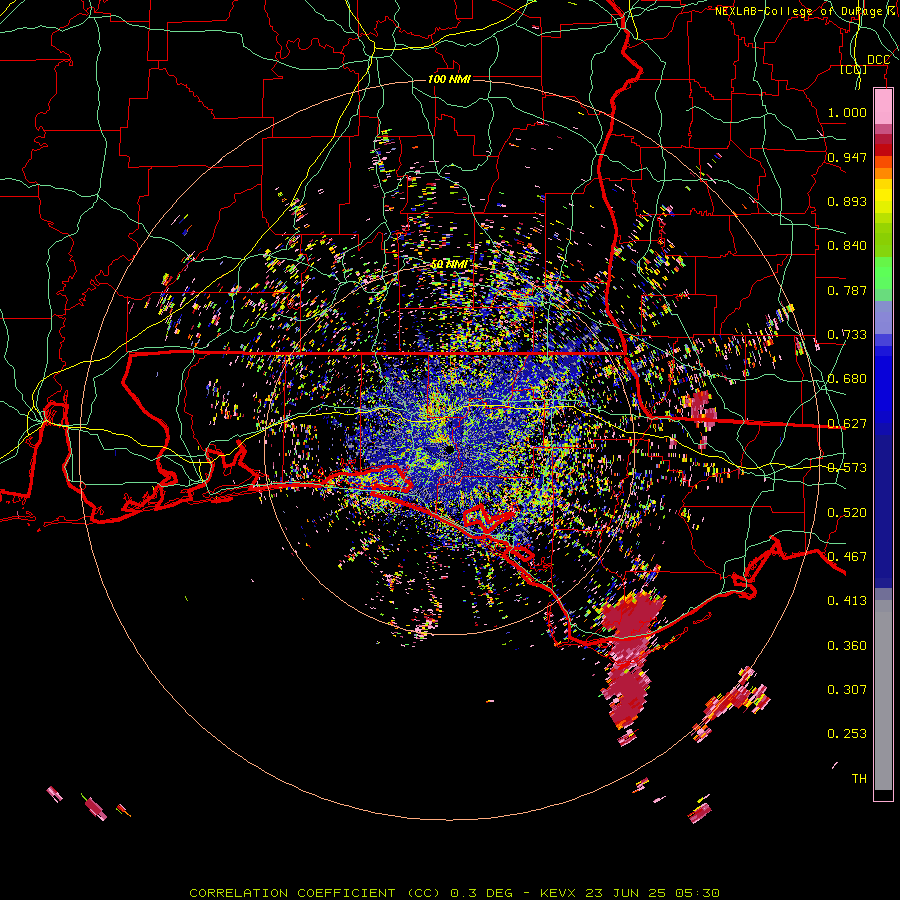
Task: Select the 0.573 legend value
Action: 847,468
